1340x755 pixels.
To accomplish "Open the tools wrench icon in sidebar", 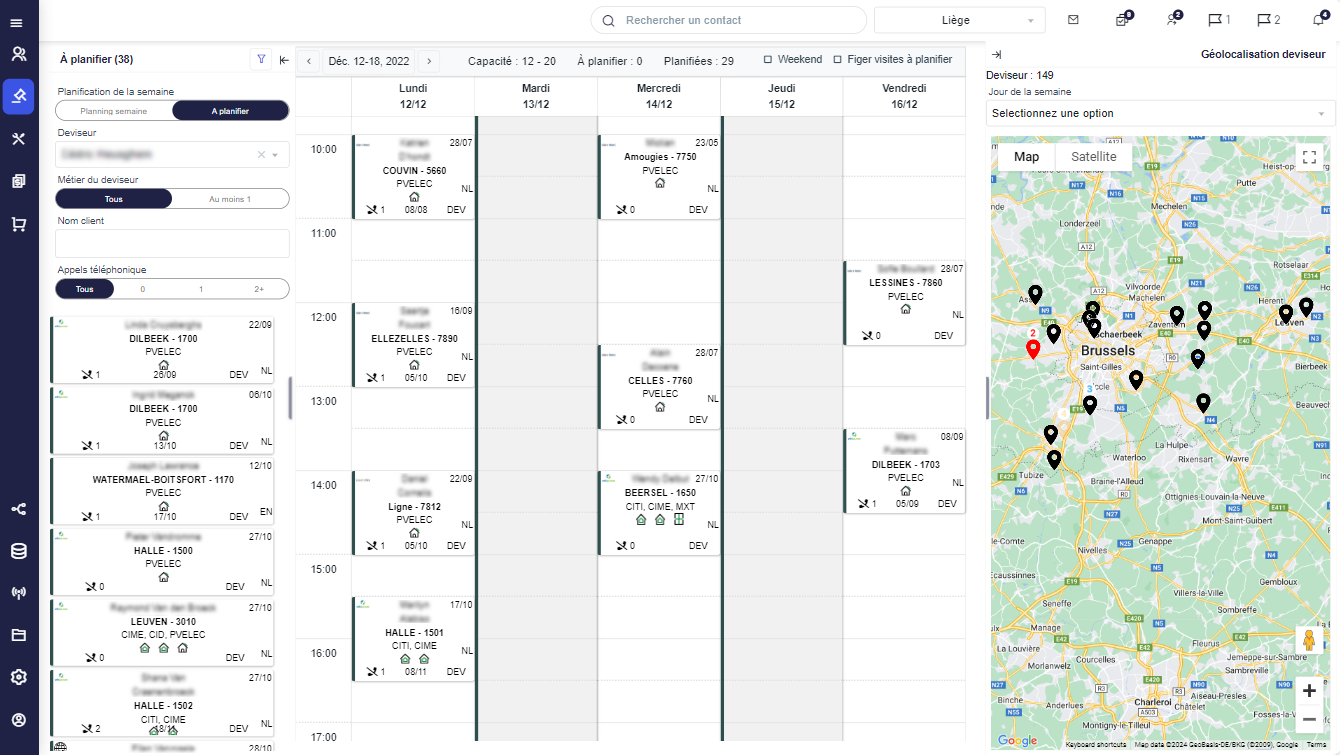I will (x=18, y=139).
